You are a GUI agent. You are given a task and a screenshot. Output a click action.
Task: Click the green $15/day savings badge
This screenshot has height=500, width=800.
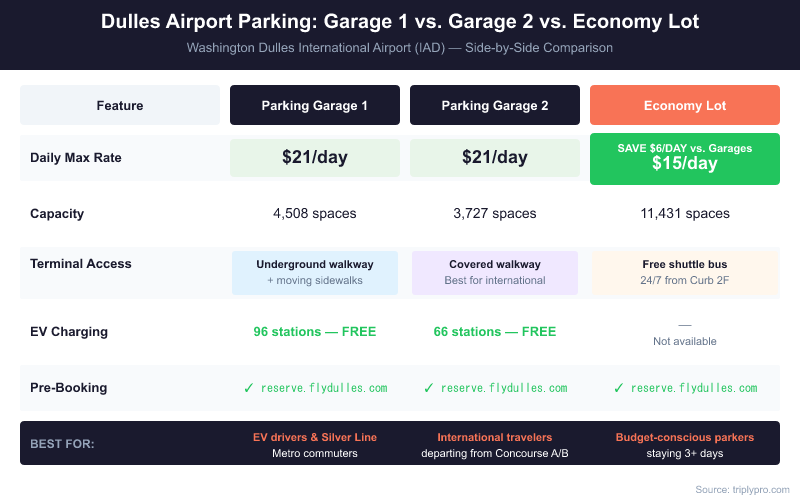[x=685, y=158]
